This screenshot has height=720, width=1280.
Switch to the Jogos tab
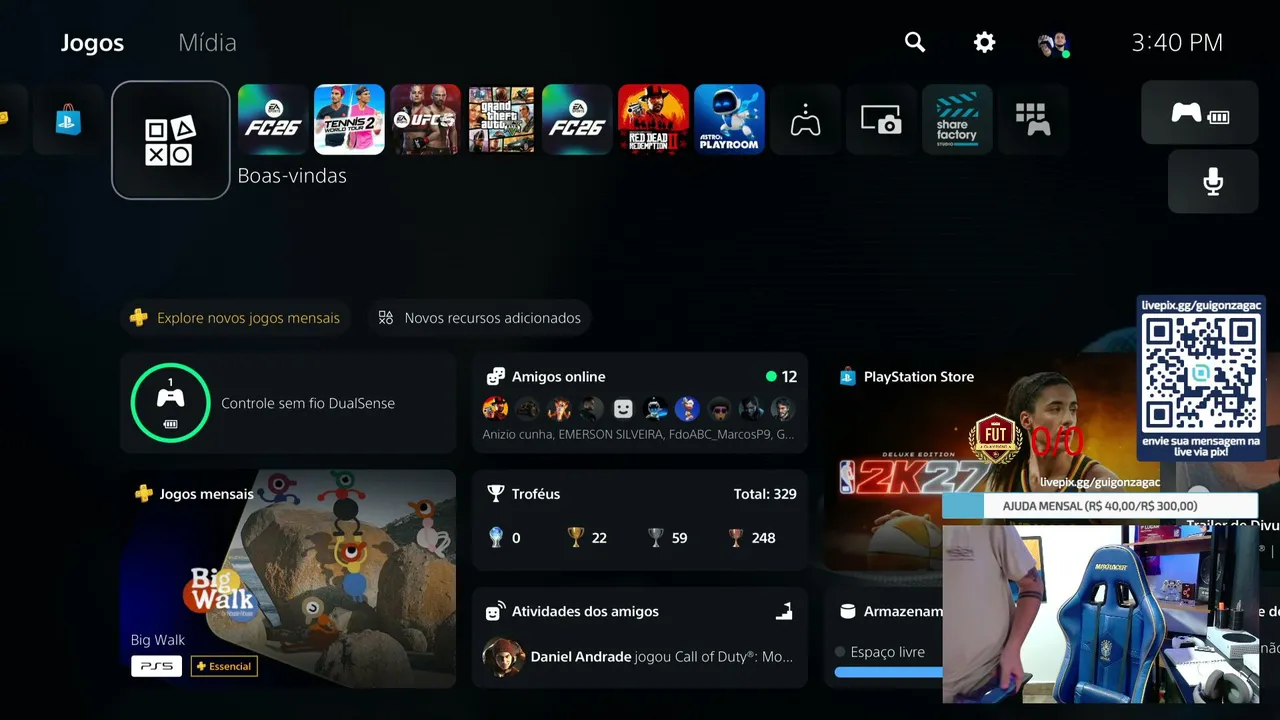click(x=92, y=43)
